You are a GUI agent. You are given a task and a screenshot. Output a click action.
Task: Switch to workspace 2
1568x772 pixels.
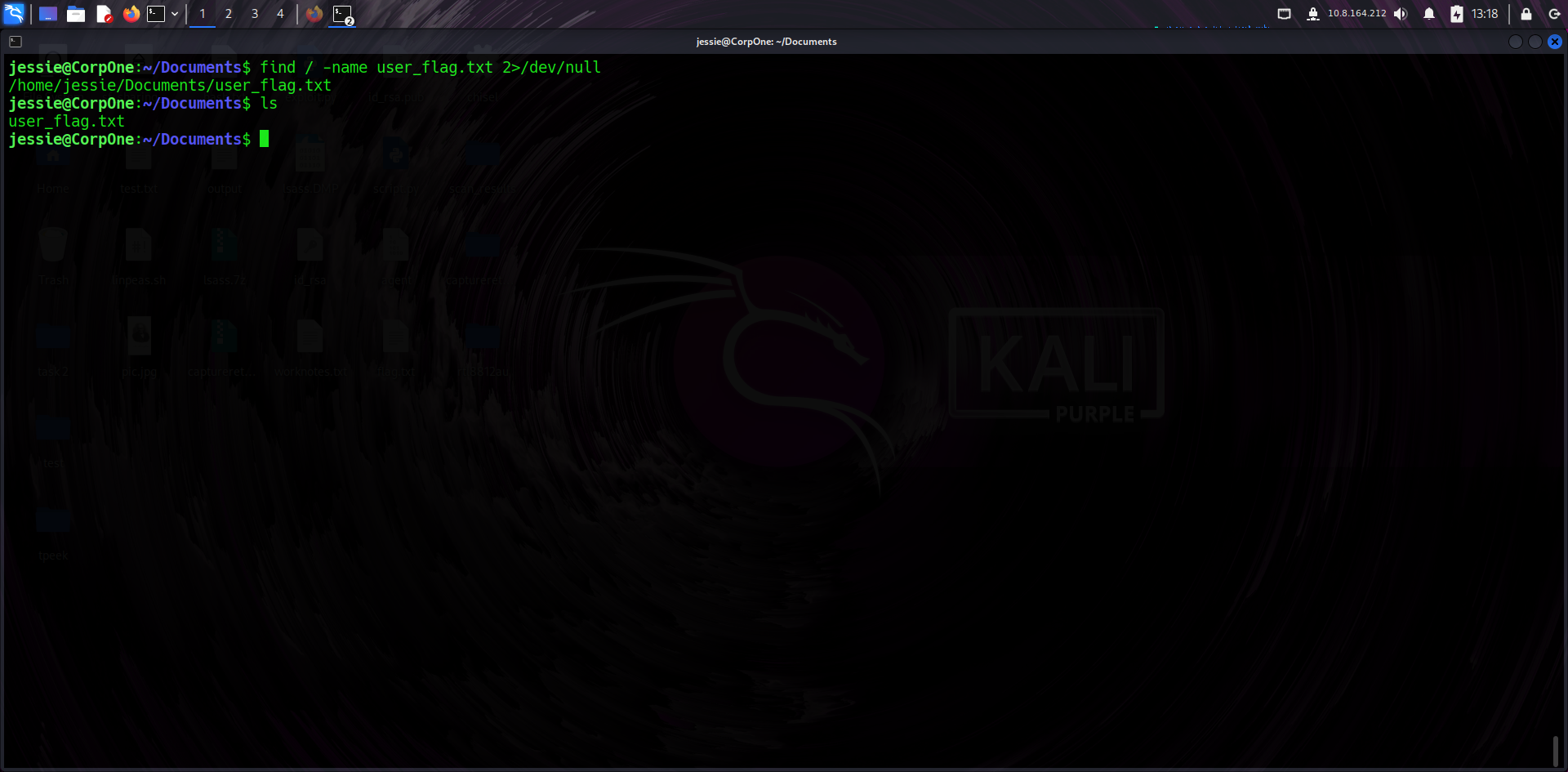coord(229,14)
